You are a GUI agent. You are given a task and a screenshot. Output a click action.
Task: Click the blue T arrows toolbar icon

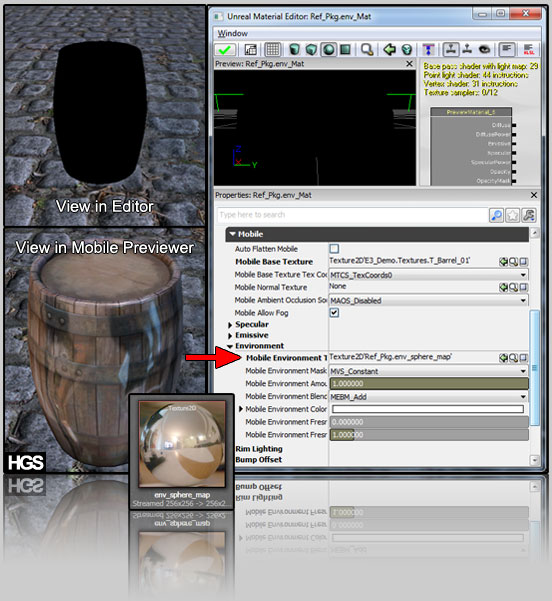[428, 49]
